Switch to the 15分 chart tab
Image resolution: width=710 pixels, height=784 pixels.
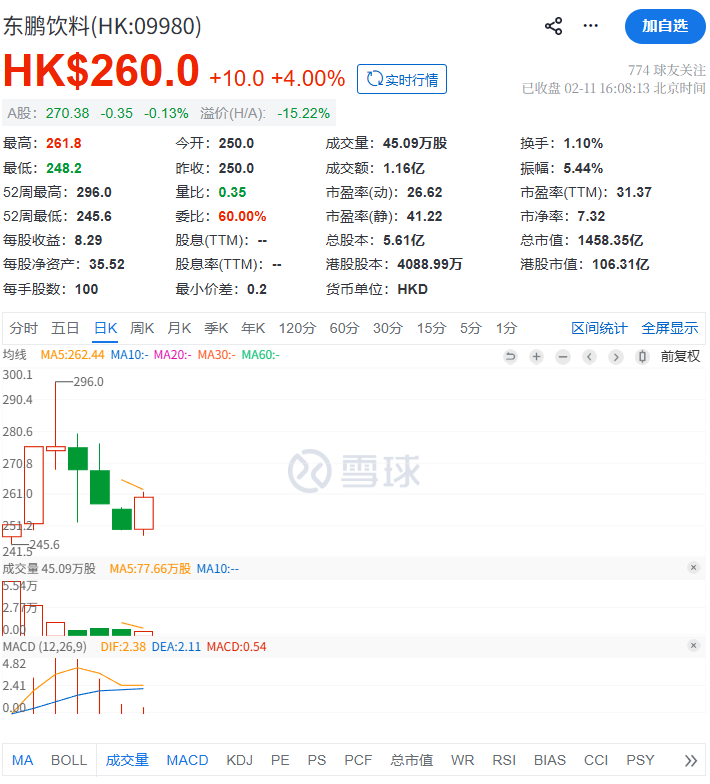(x=432, y=328)
